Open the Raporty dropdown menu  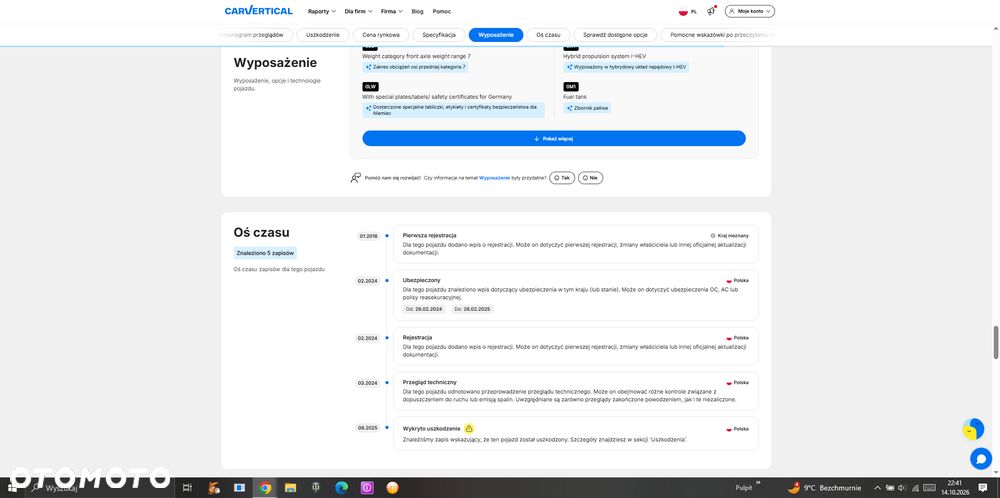pos(321,11)
